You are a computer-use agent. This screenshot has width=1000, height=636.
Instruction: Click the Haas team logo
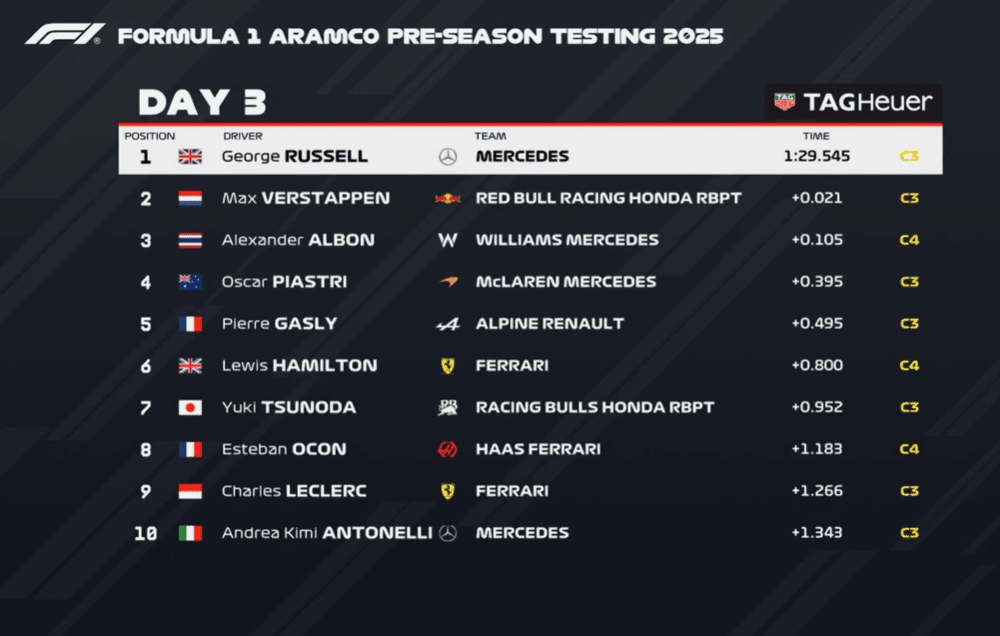point(448,450)
